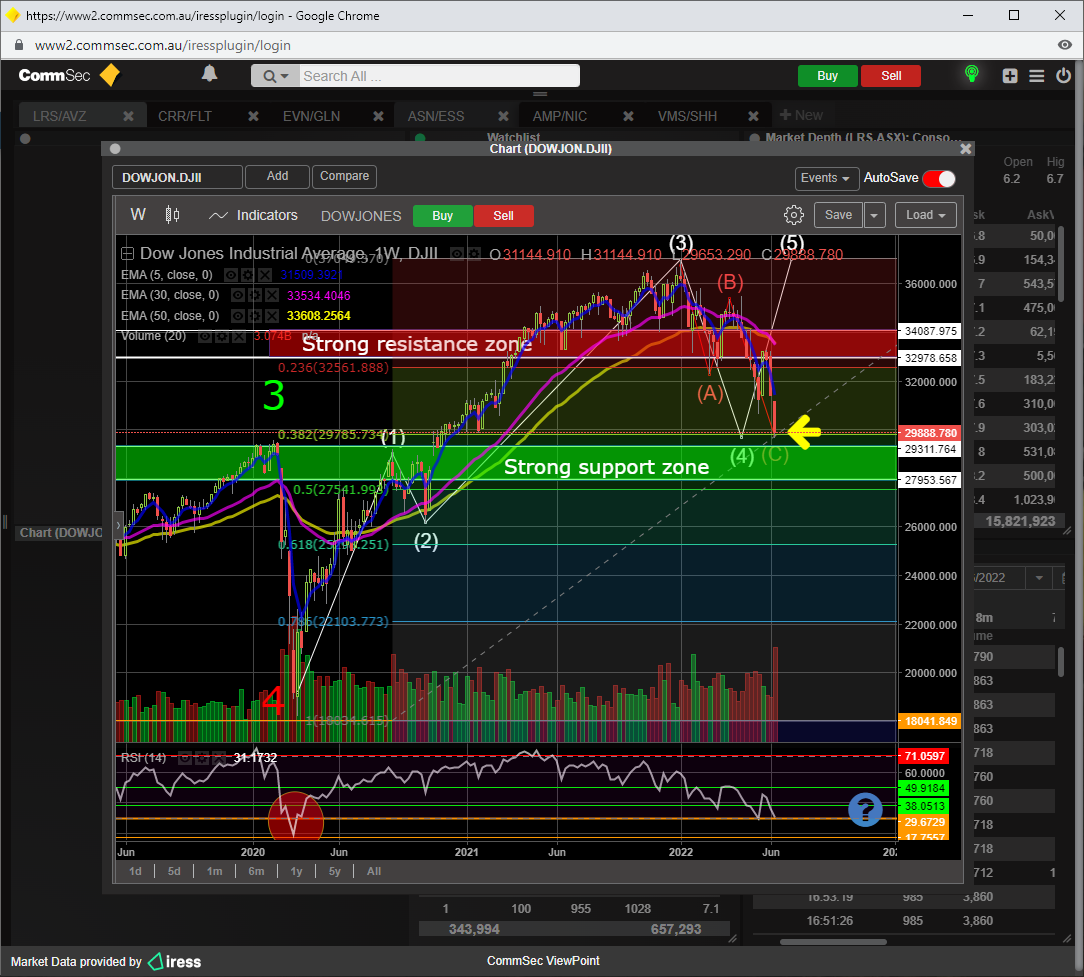Open the hamburger menu in CommSec header
1084x977 pixels.
(1036, 75)
